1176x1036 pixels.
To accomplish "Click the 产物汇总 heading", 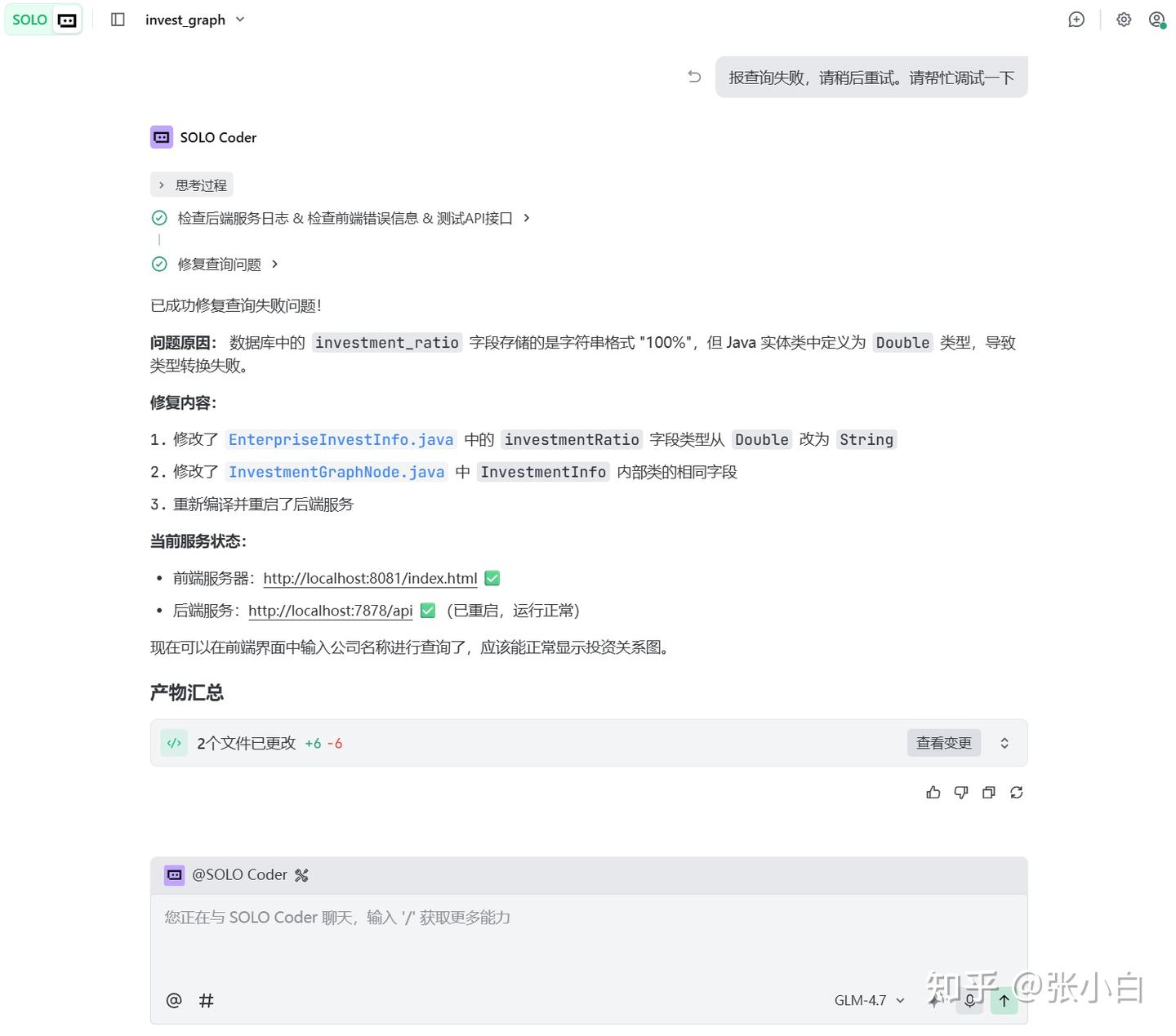I will [187, 692].
